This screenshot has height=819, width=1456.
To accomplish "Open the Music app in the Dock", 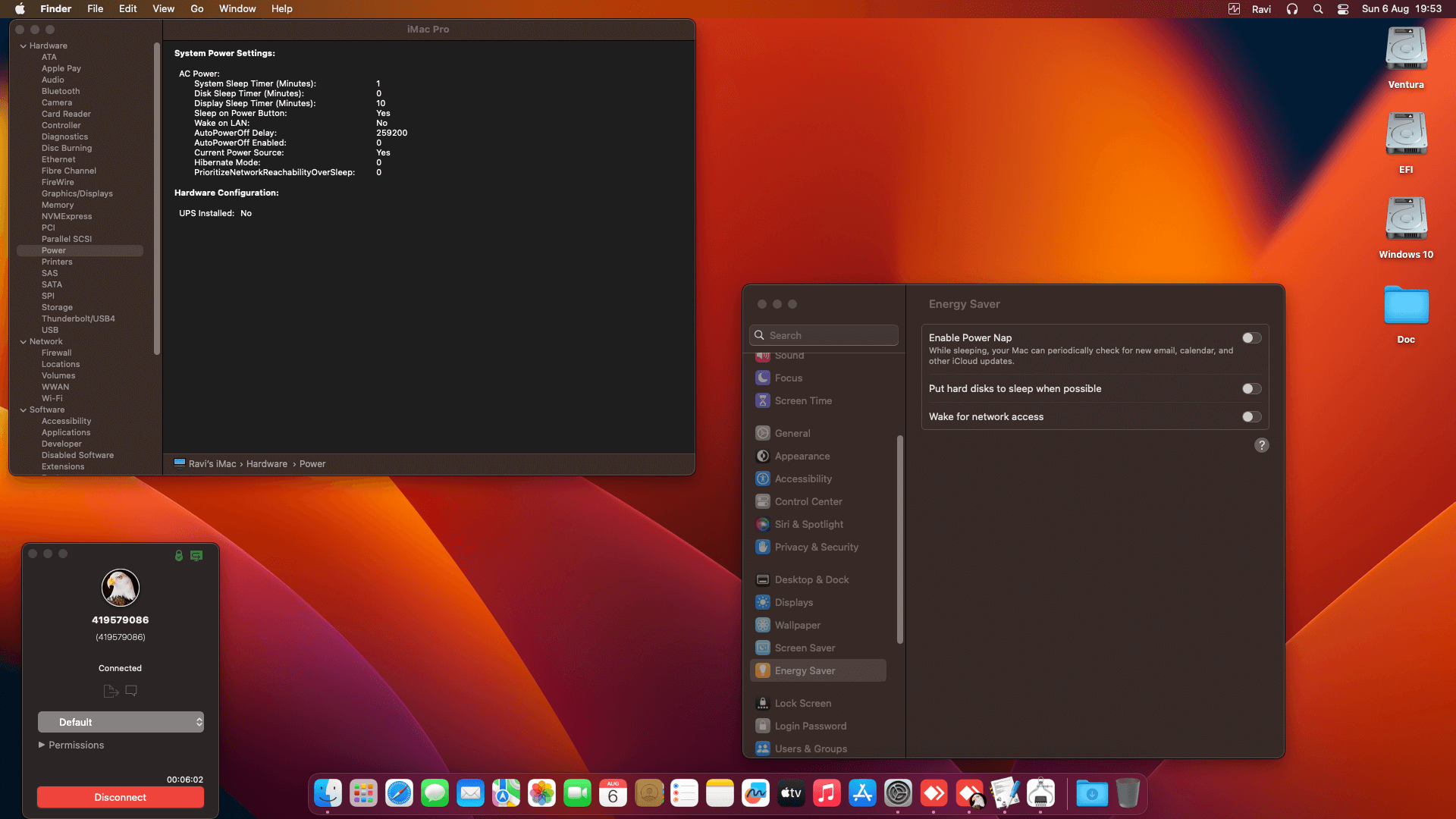I will pyautogui.click(x=827, y=793).
